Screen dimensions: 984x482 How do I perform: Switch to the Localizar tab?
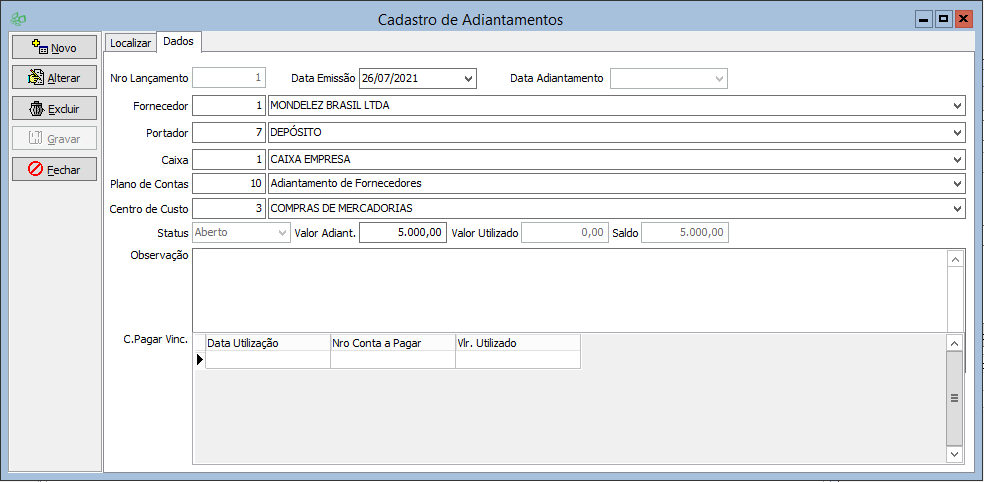pos(131,43)
